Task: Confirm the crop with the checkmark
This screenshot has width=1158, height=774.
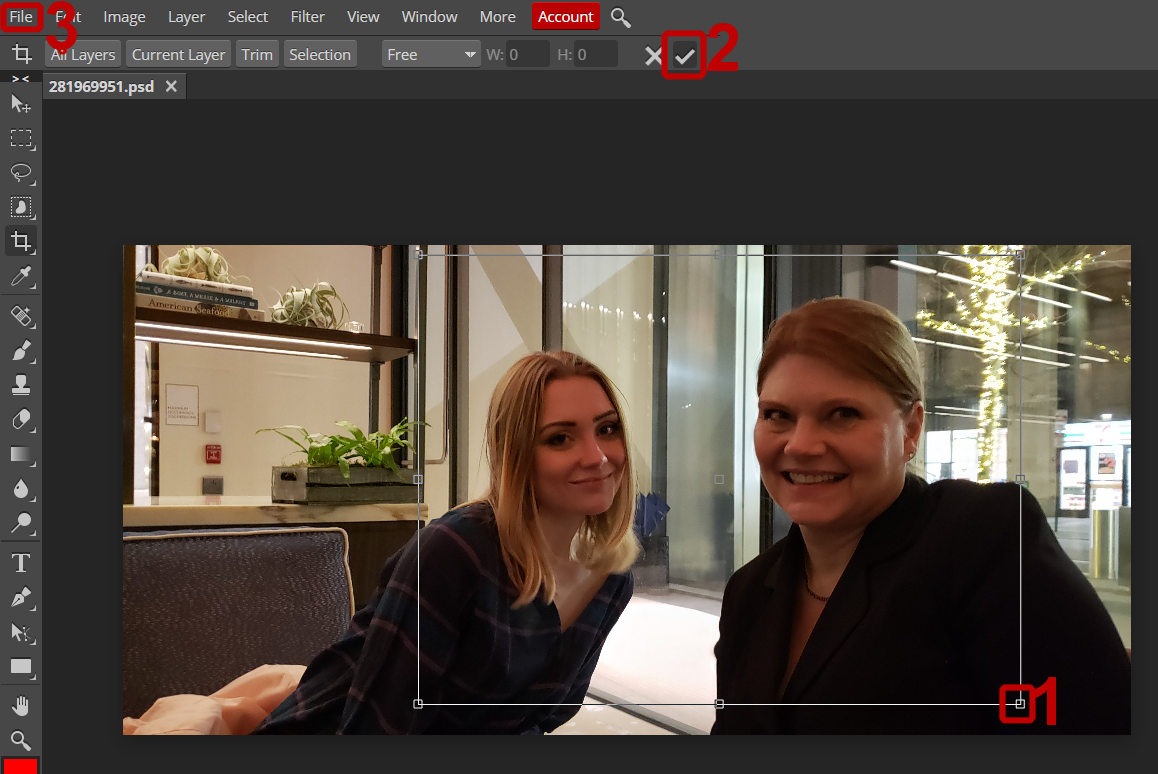Action: coord(686,56)
